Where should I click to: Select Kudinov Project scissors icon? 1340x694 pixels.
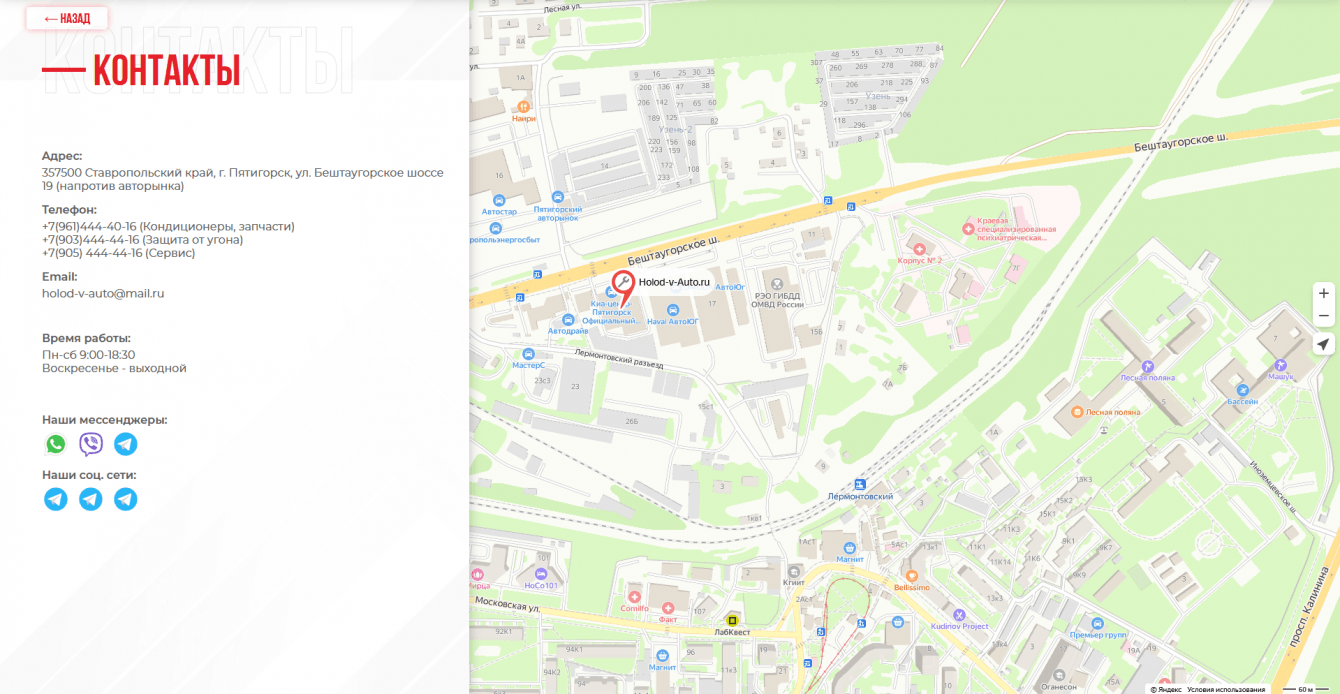(x=959, y=614)
